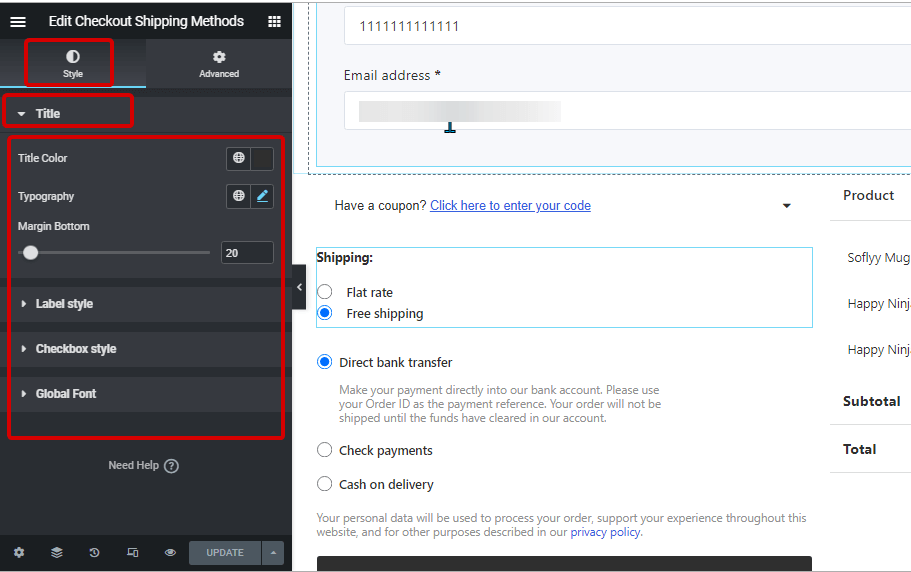
Task: Open the privacy policy link
Action: [605, 532]
